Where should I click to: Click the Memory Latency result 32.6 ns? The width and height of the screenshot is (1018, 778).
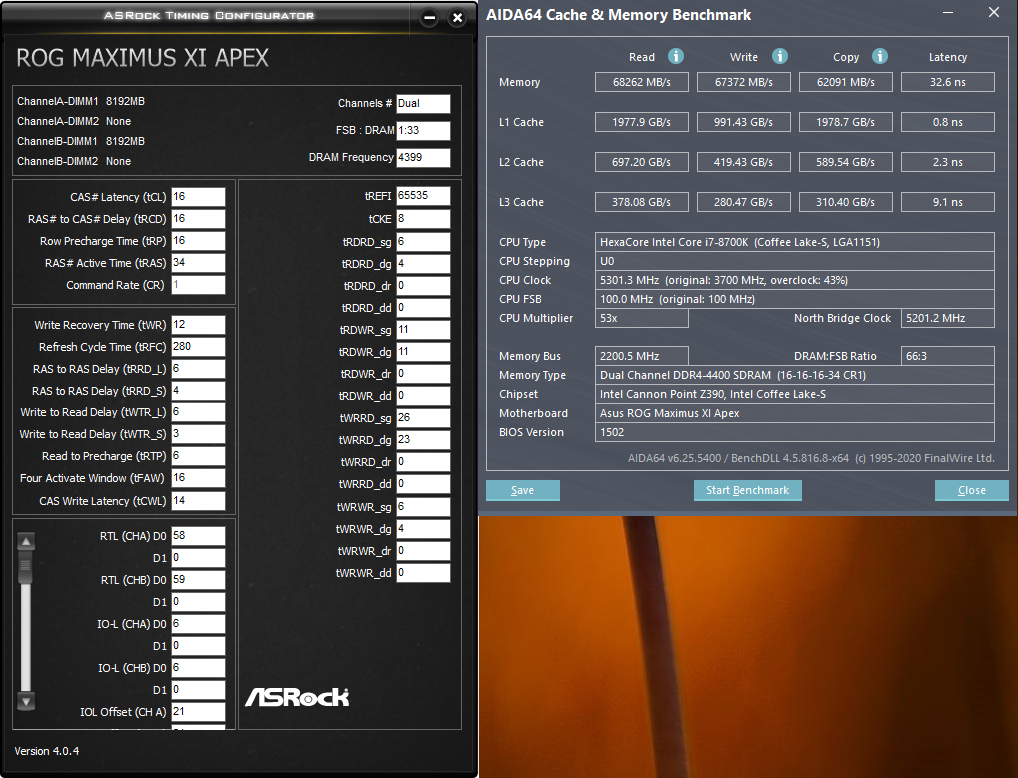(x=947, y=82)
